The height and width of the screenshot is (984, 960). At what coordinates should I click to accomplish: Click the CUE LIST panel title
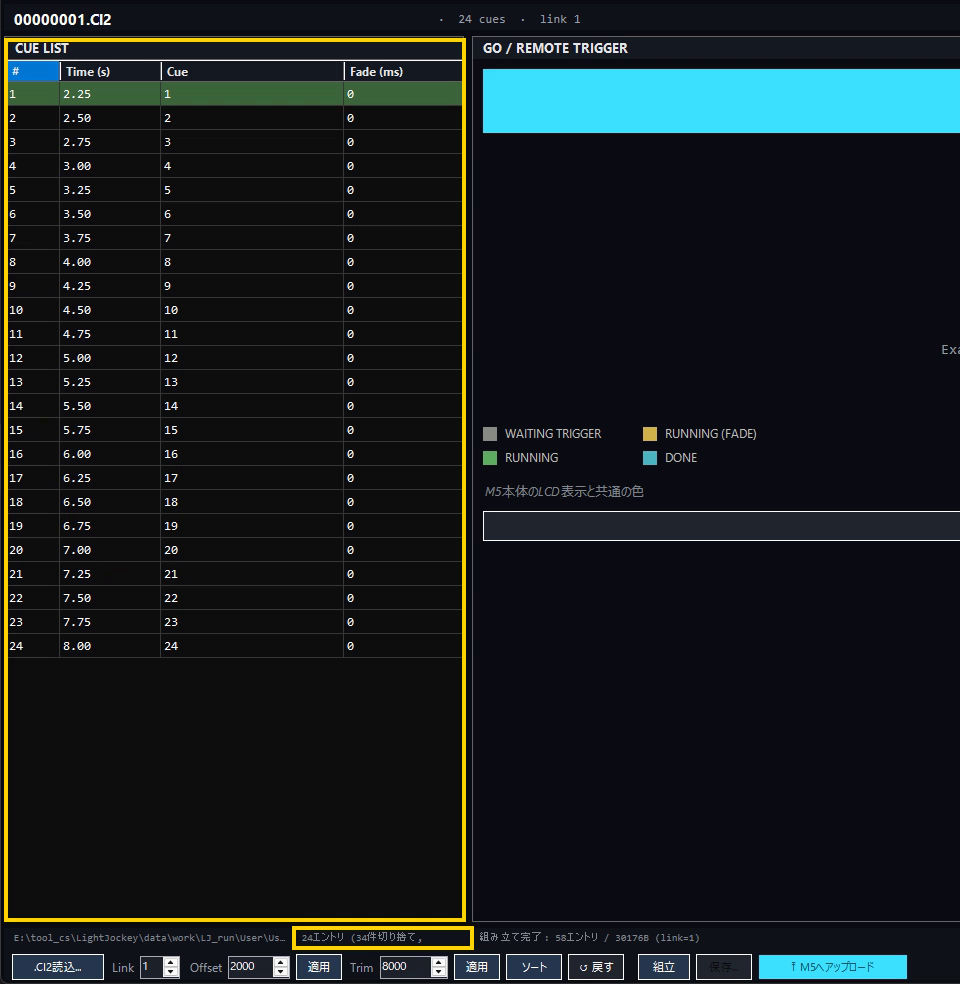[x=41, y=48]
